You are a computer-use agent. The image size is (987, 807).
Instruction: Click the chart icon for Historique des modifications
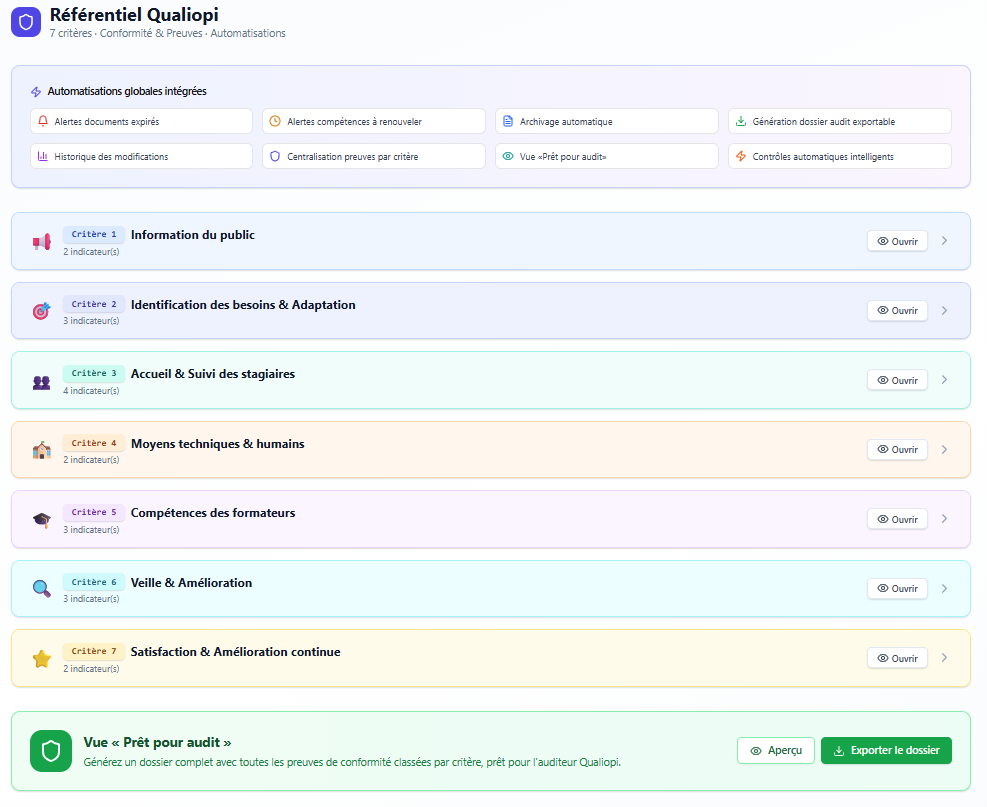[x=43, y=156]
